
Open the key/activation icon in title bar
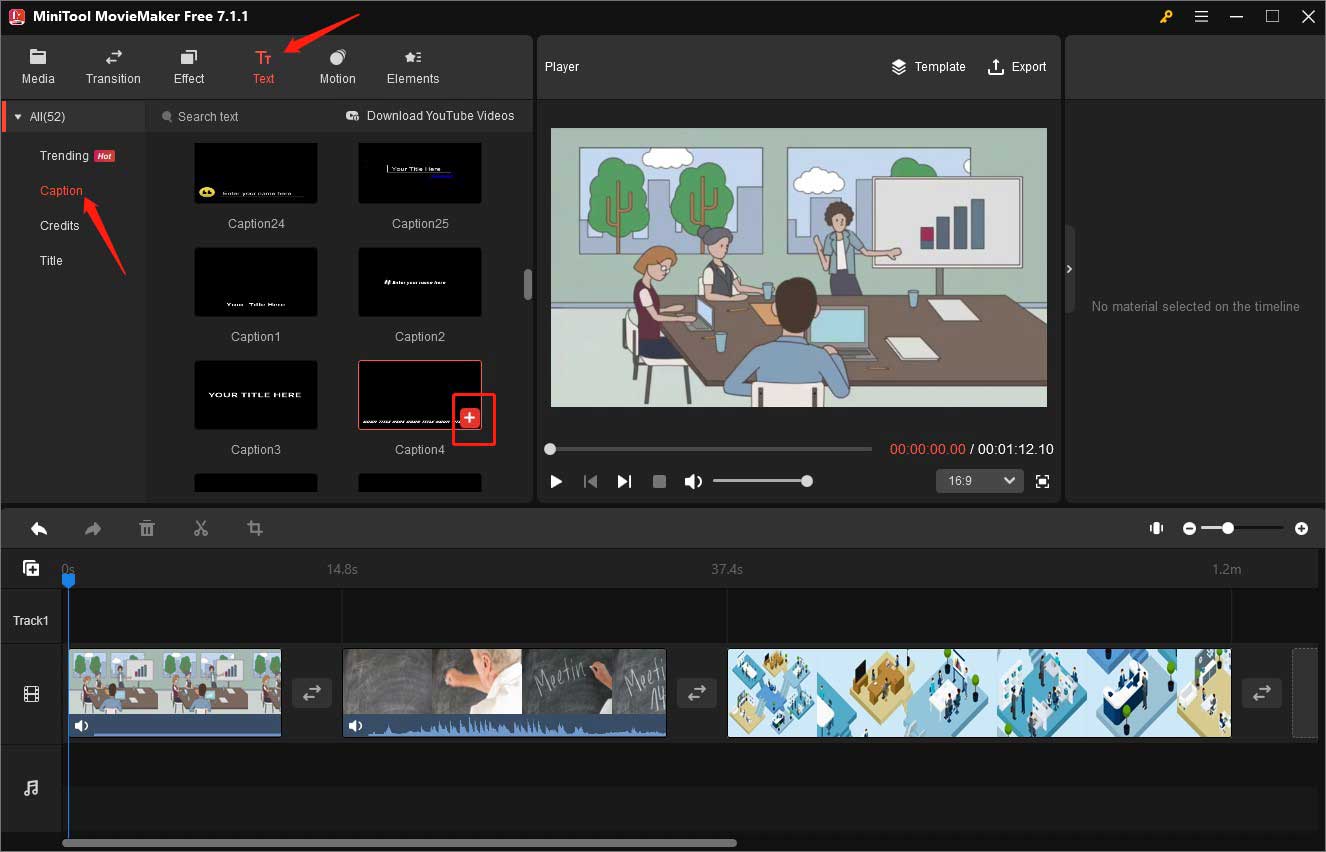pyautogui.click(x=1166, y=16)
